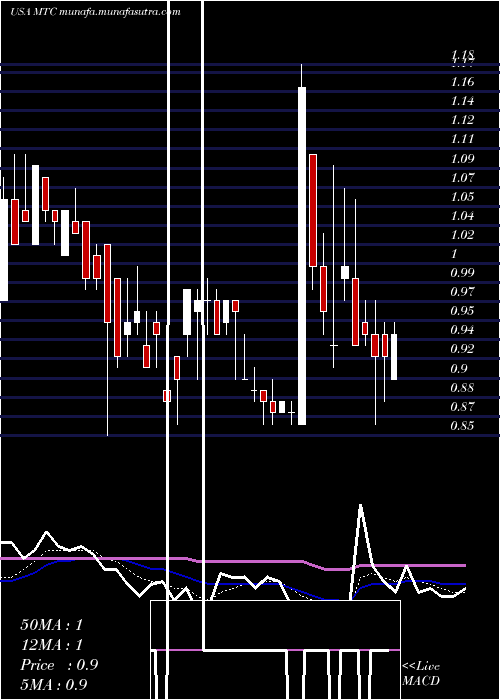Click the 0.97 price axis label
500x700 pixels.
462,292
